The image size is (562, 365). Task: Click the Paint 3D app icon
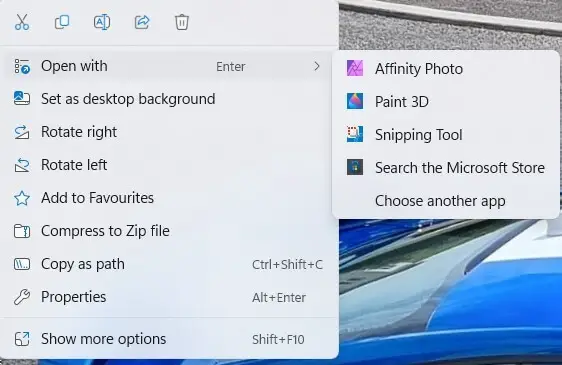tap(355, 101)
